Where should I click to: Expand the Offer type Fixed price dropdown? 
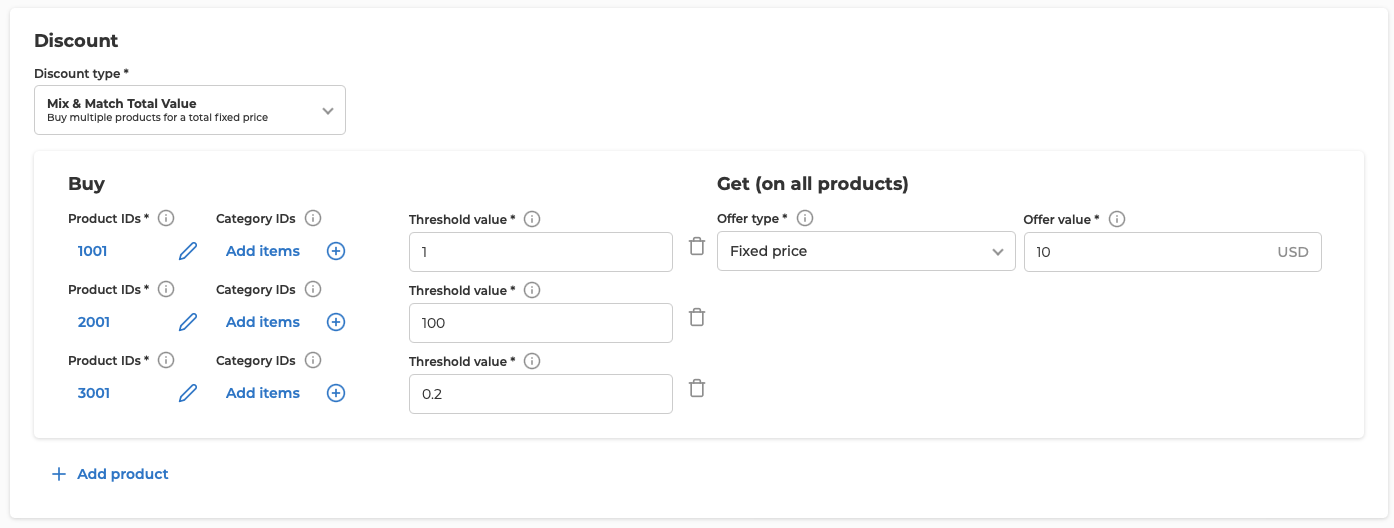click(866, 251)
